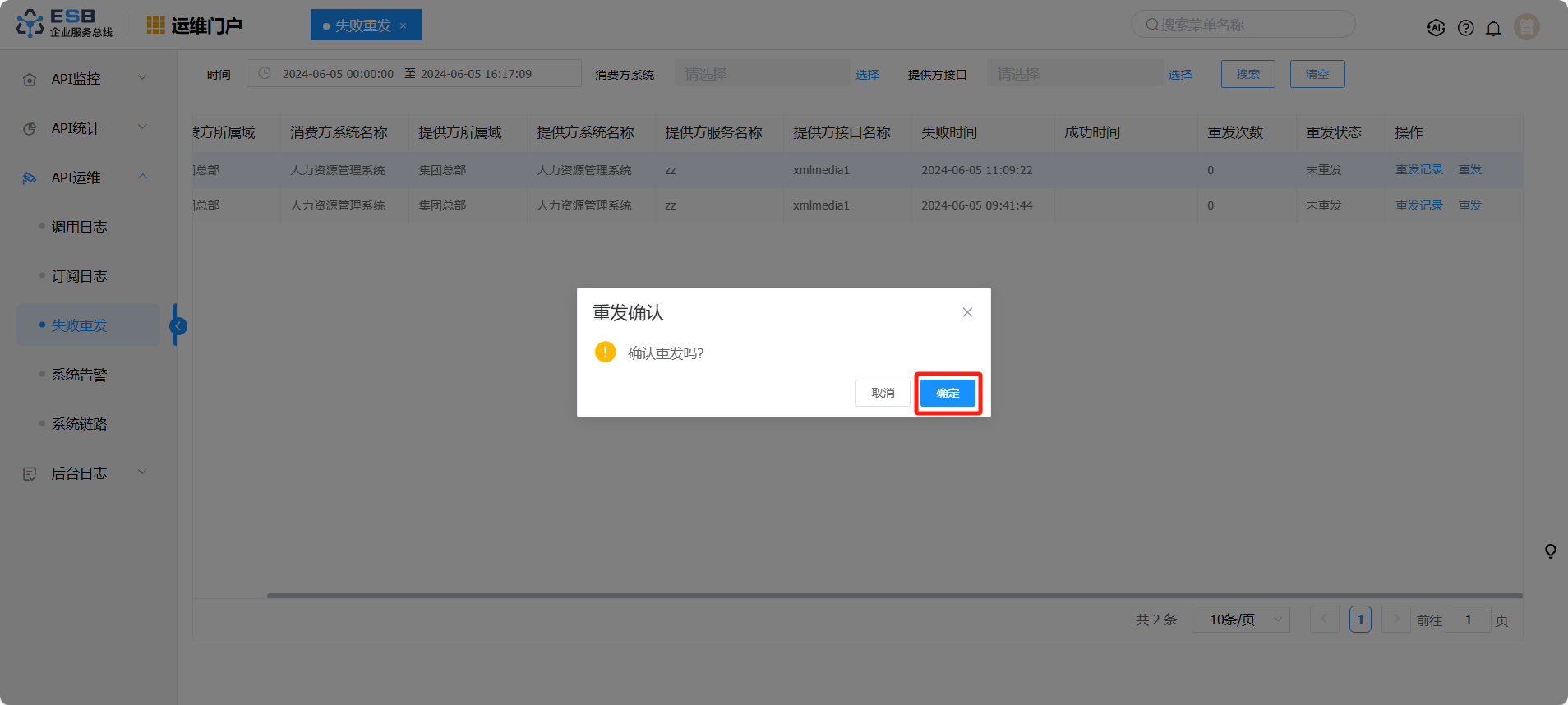The width and height of the screenshot is (1568, 705).
Task: Click the ESB enterprise service bus logo
Action: click(65, 24)
